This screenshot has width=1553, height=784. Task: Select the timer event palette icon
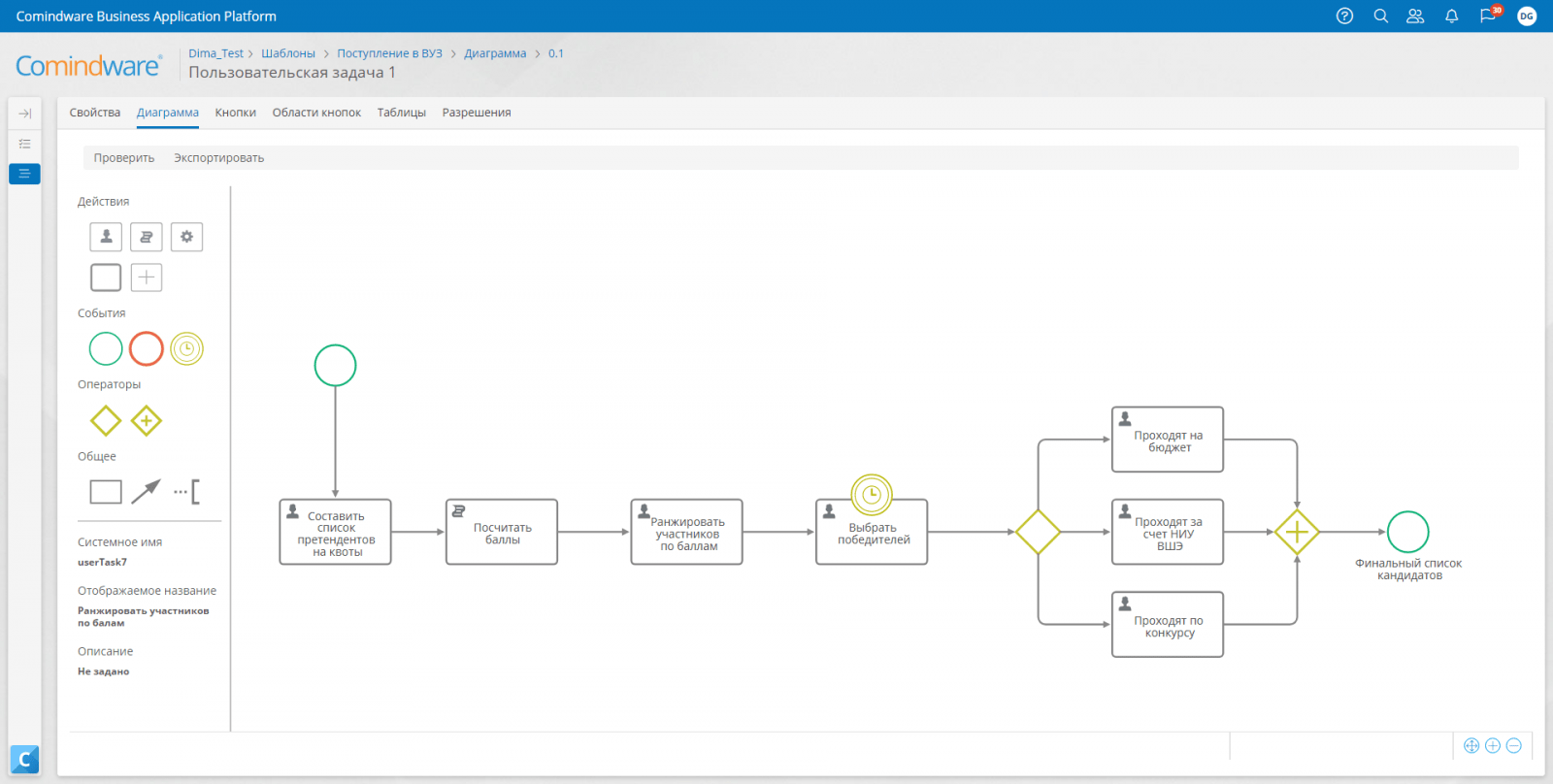click(x=186, y=348)
